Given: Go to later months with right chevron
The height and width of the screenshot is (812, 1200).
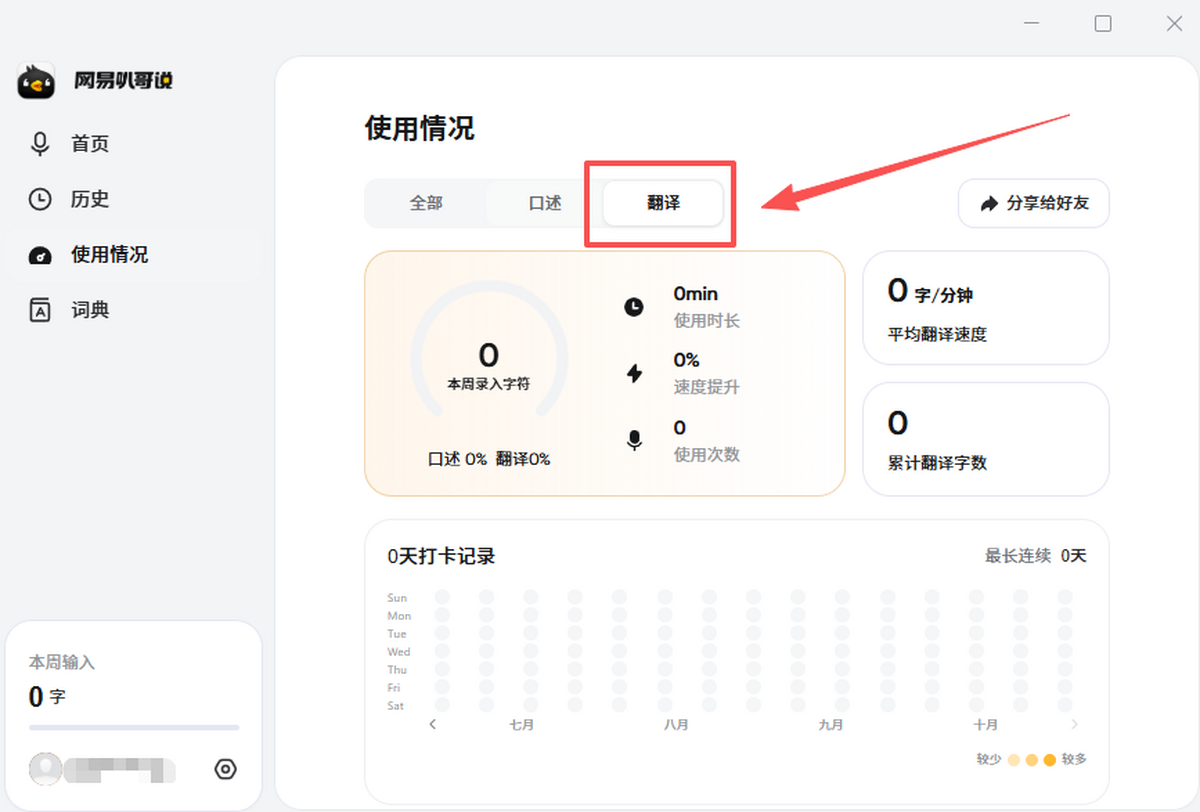Looking at the screenshot, I should click(1075, 724).
